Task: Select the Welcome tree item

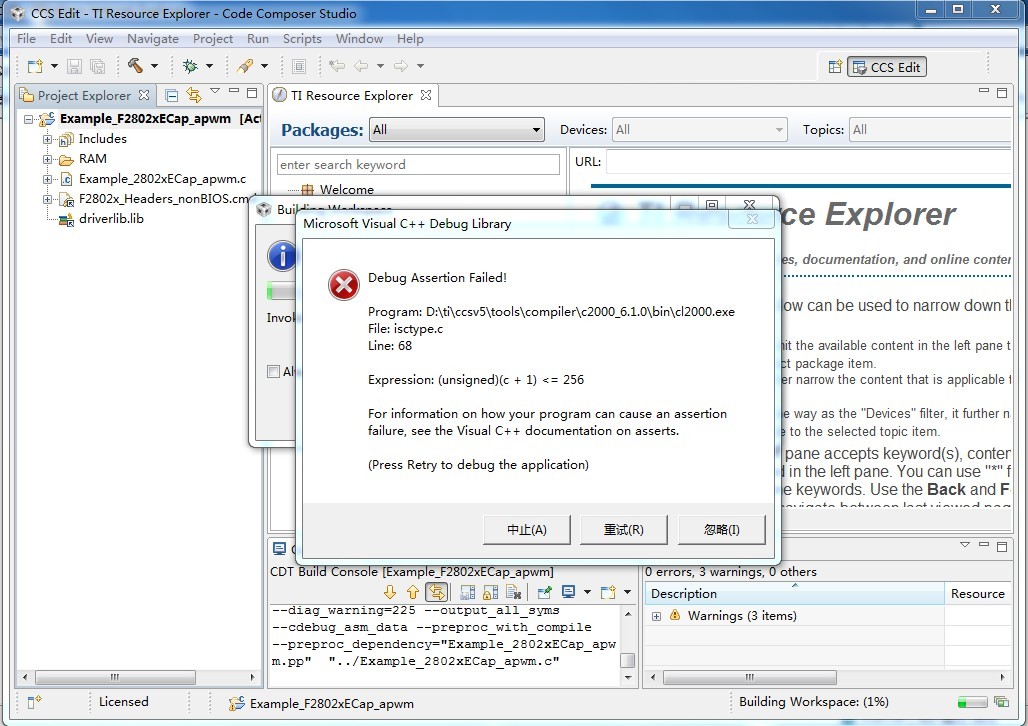Action: (346, 190)
